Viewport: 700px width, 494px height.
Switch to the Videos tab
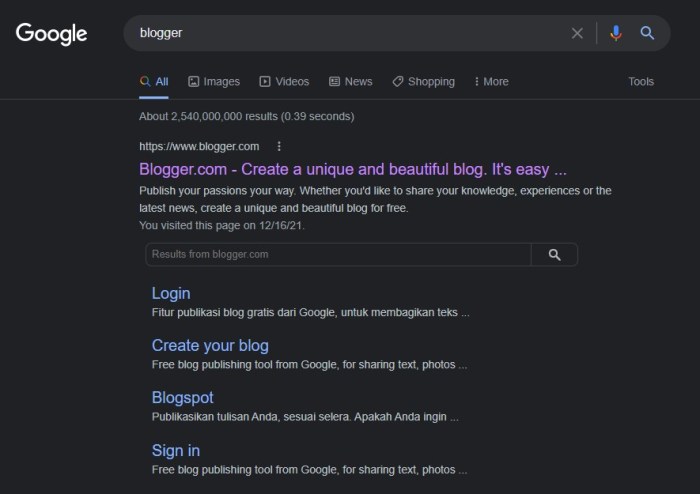pyautogui.click(x=284, y=82)
